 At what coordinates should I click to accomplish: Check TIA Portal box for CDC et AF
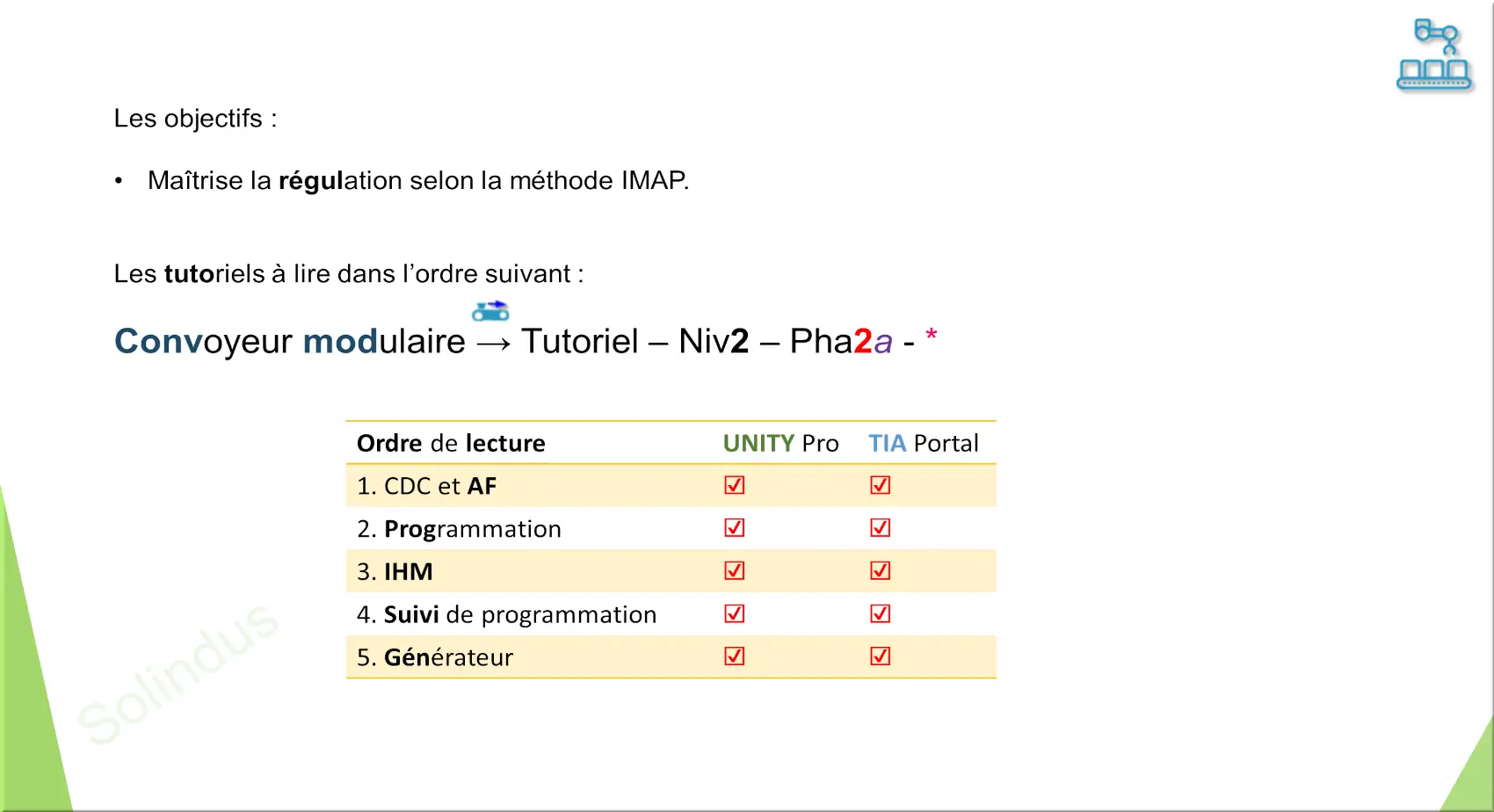[881, 485]
